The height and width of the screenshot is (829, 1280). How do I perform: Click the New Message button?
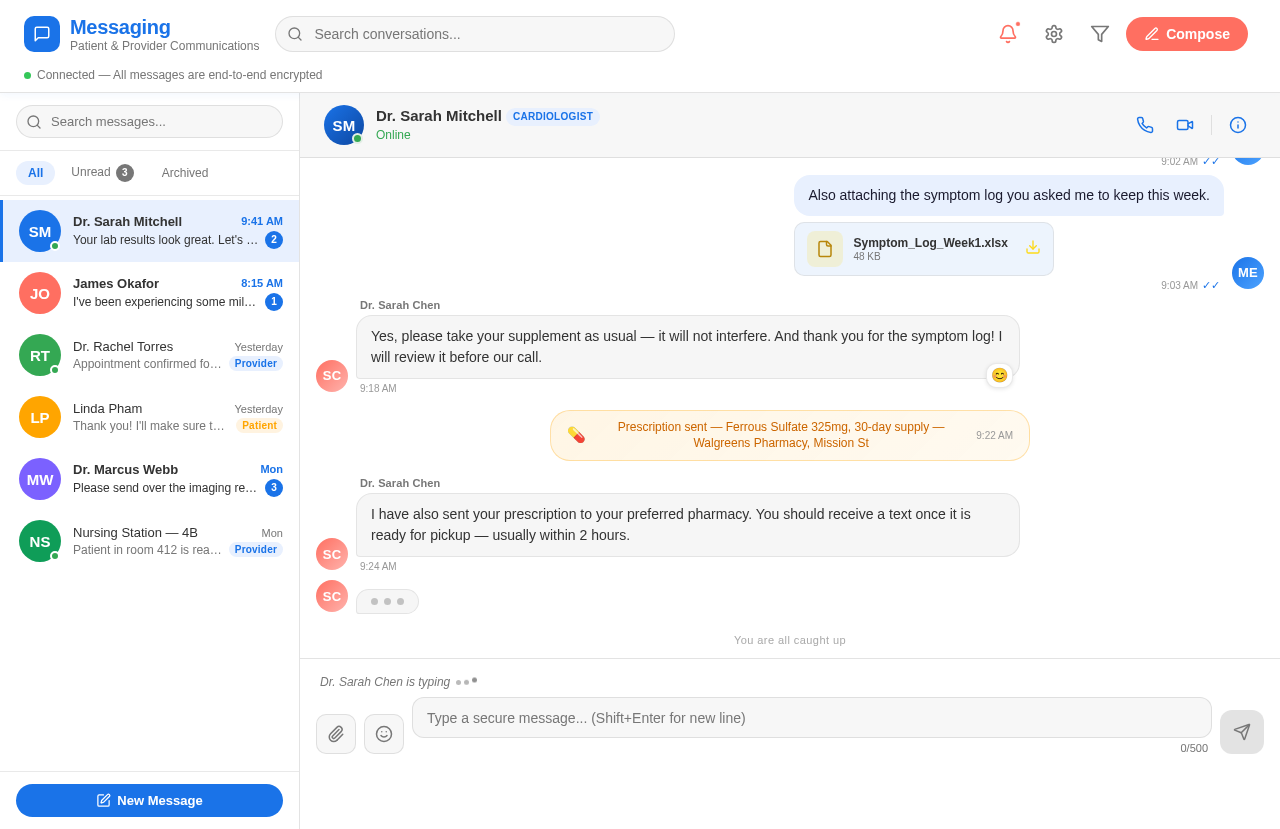[x=149, y=800]
